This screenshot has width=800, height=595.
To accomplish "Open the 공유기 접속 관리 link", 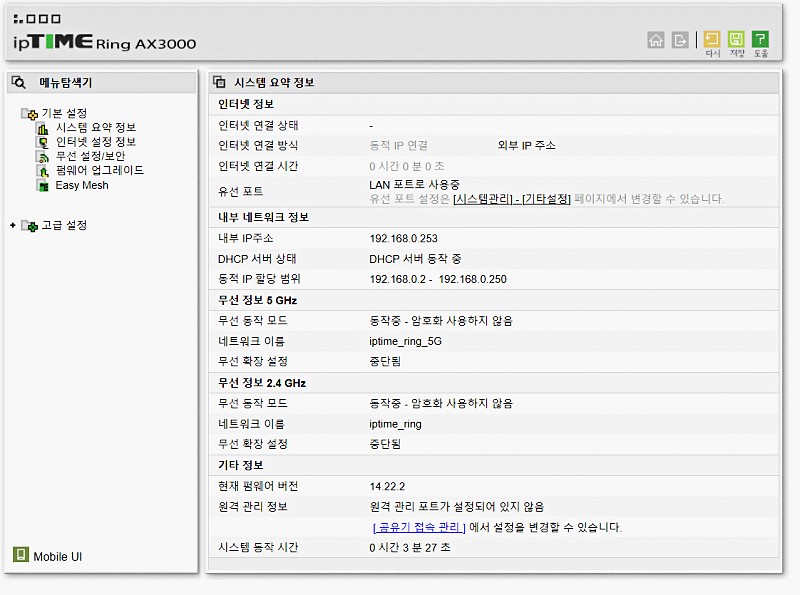I will 418,527.
